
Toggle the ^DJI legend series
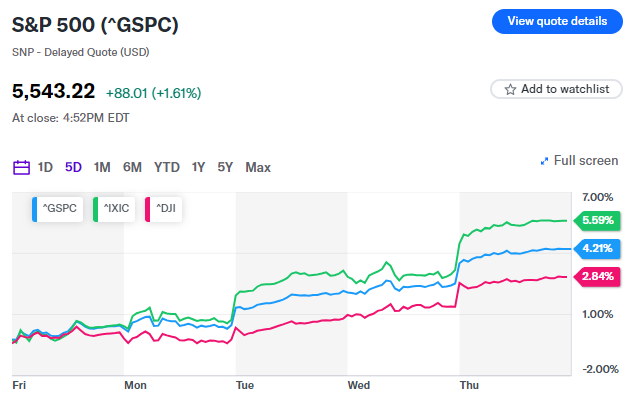coord(165,208)
